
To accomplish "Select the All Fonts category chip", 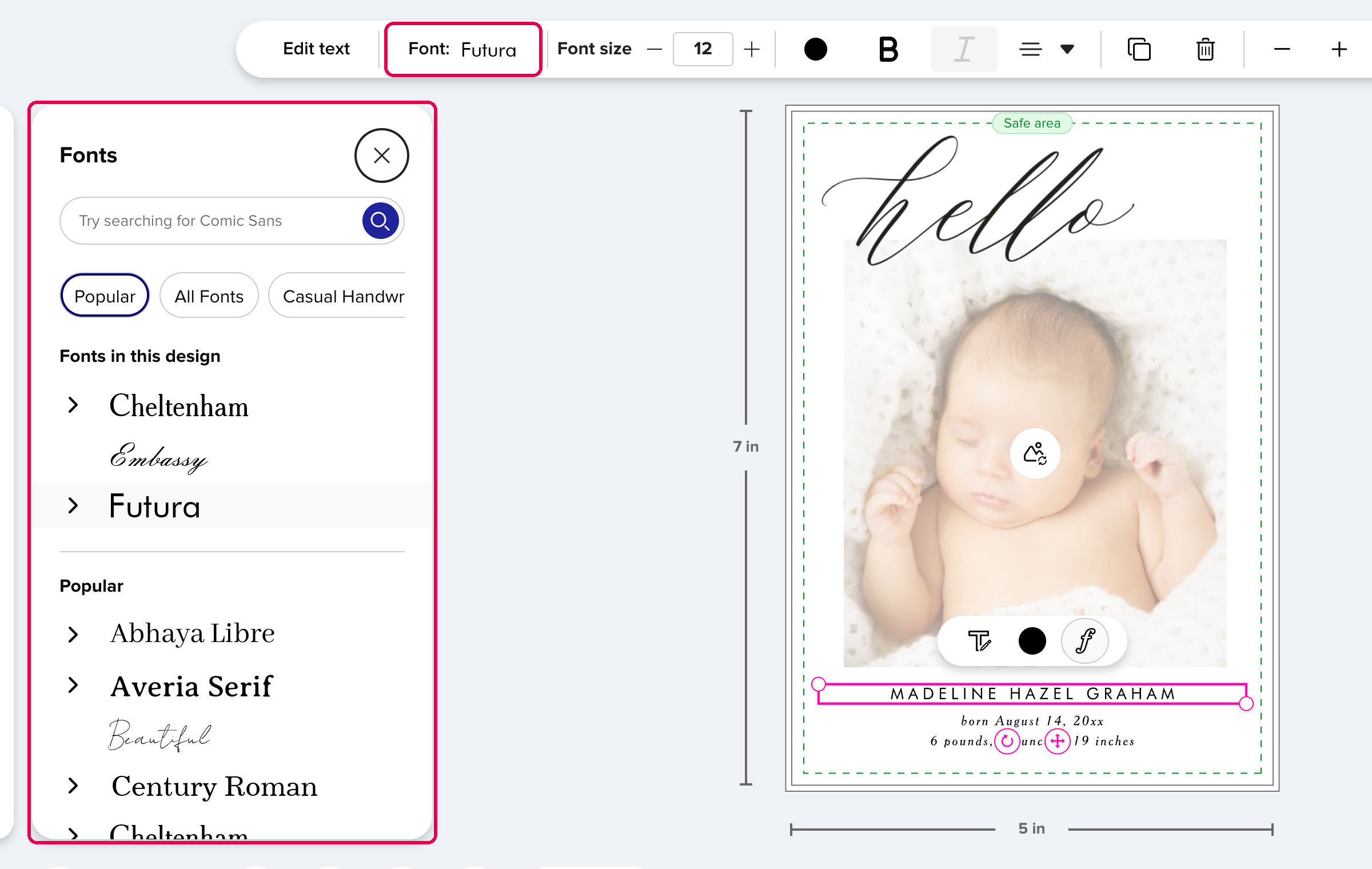I will (209, 296).
